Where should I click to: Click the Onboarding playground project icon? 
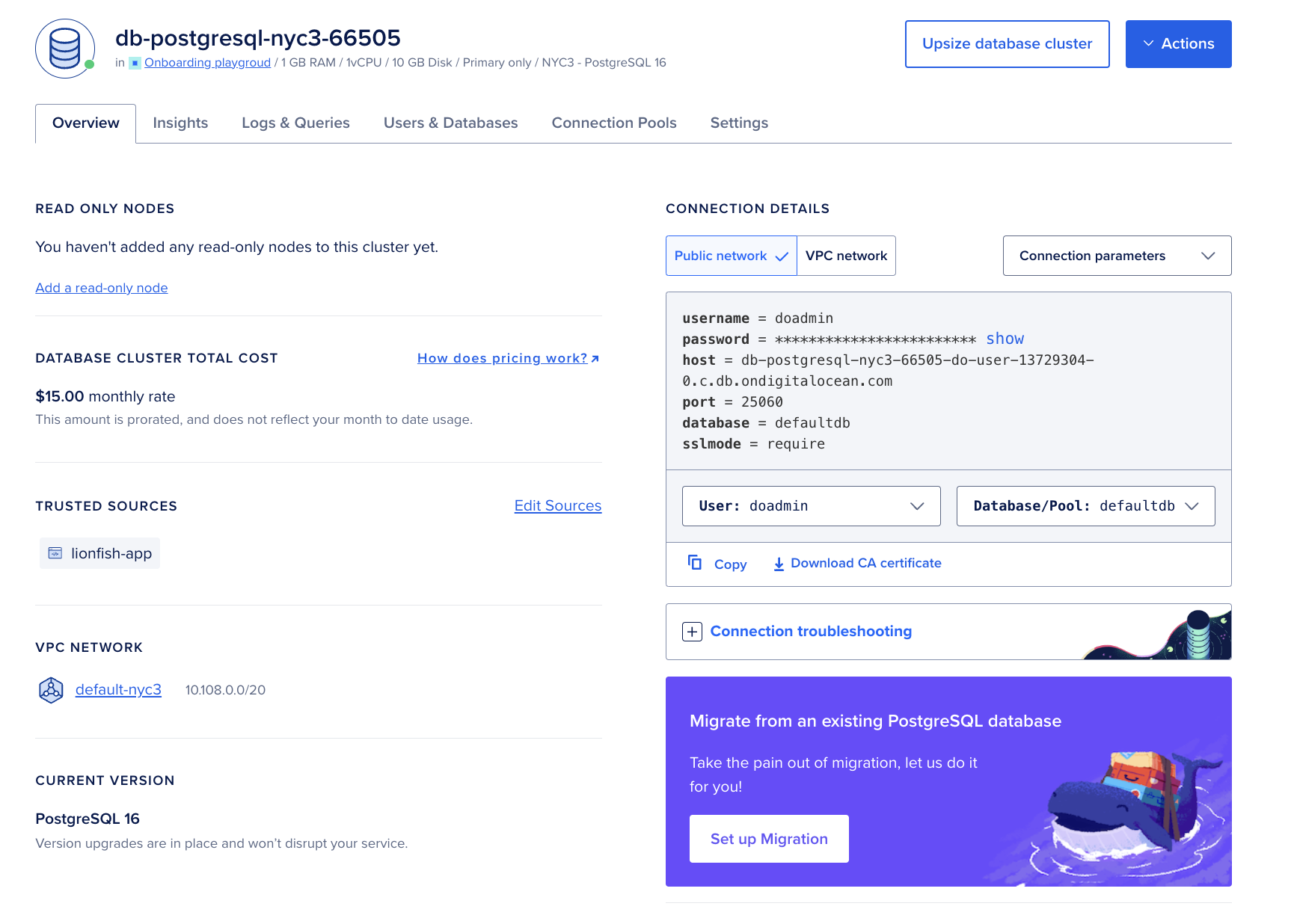click(135, 63)
